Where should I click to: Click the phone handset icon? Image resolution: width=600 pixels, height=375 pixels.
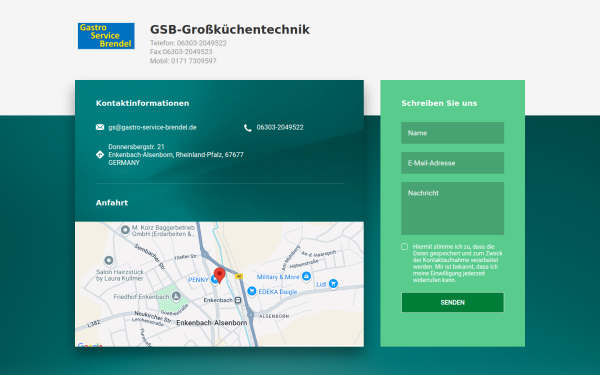click(x=248, y=128)
